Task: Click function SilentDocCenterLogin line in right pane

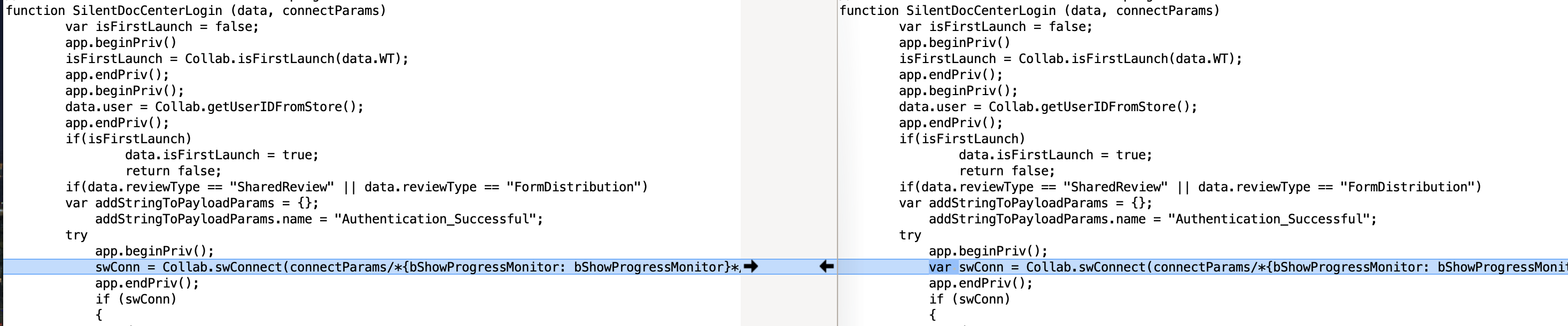Action: click(1029, 10)
